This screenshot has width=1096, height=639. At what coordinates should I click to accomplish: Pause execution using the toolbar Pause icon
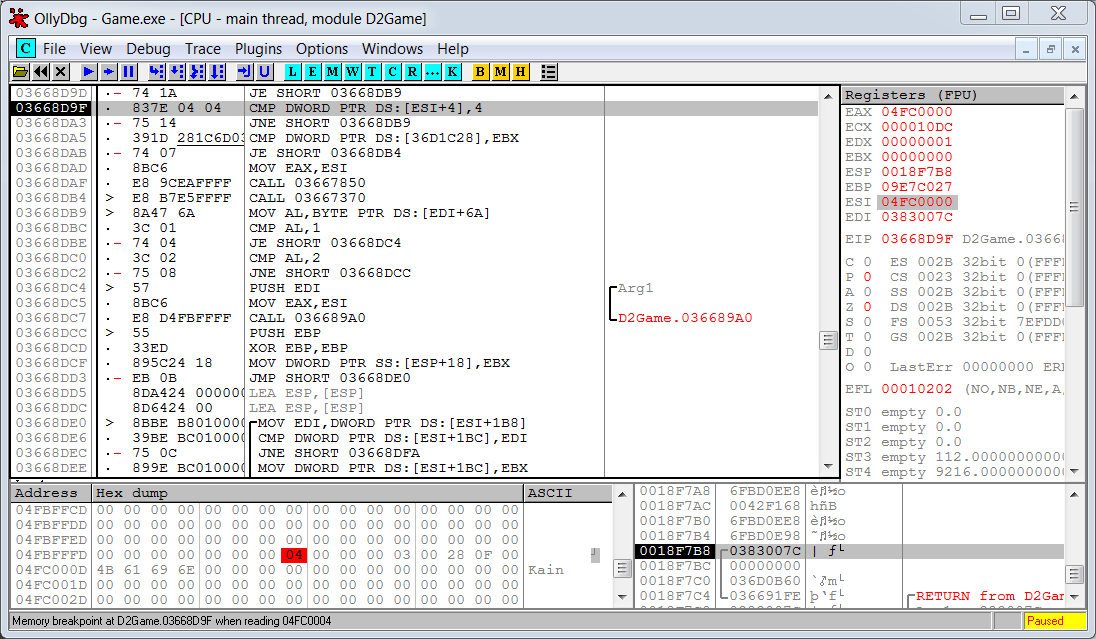(128, 72)
